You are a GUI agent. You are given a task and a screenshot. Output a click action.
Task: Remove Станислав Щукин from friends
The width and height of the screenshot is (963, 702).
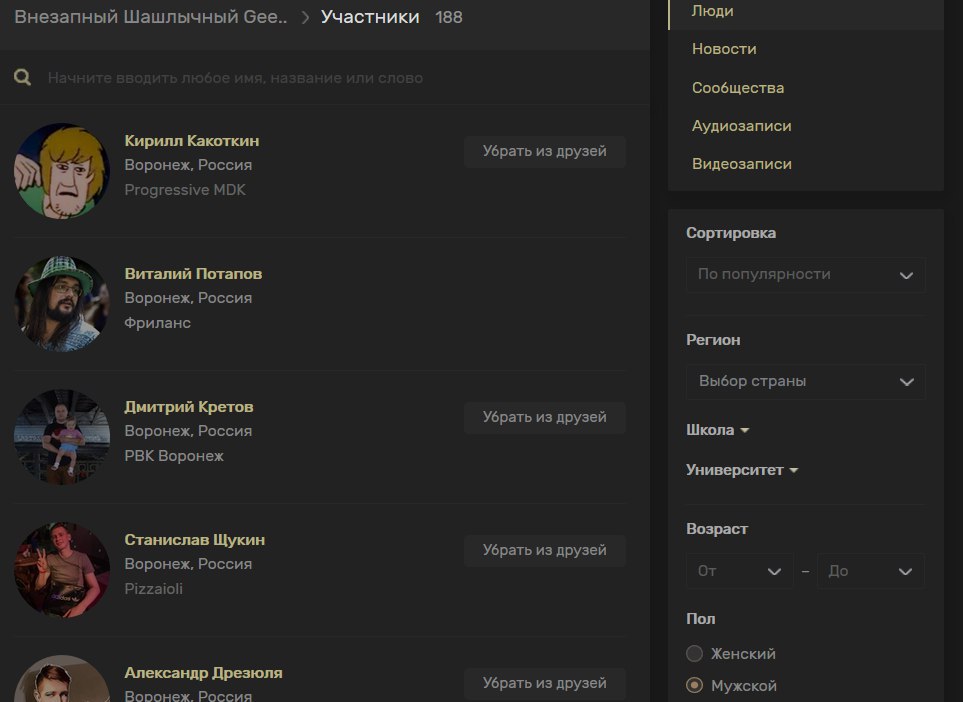545,550
